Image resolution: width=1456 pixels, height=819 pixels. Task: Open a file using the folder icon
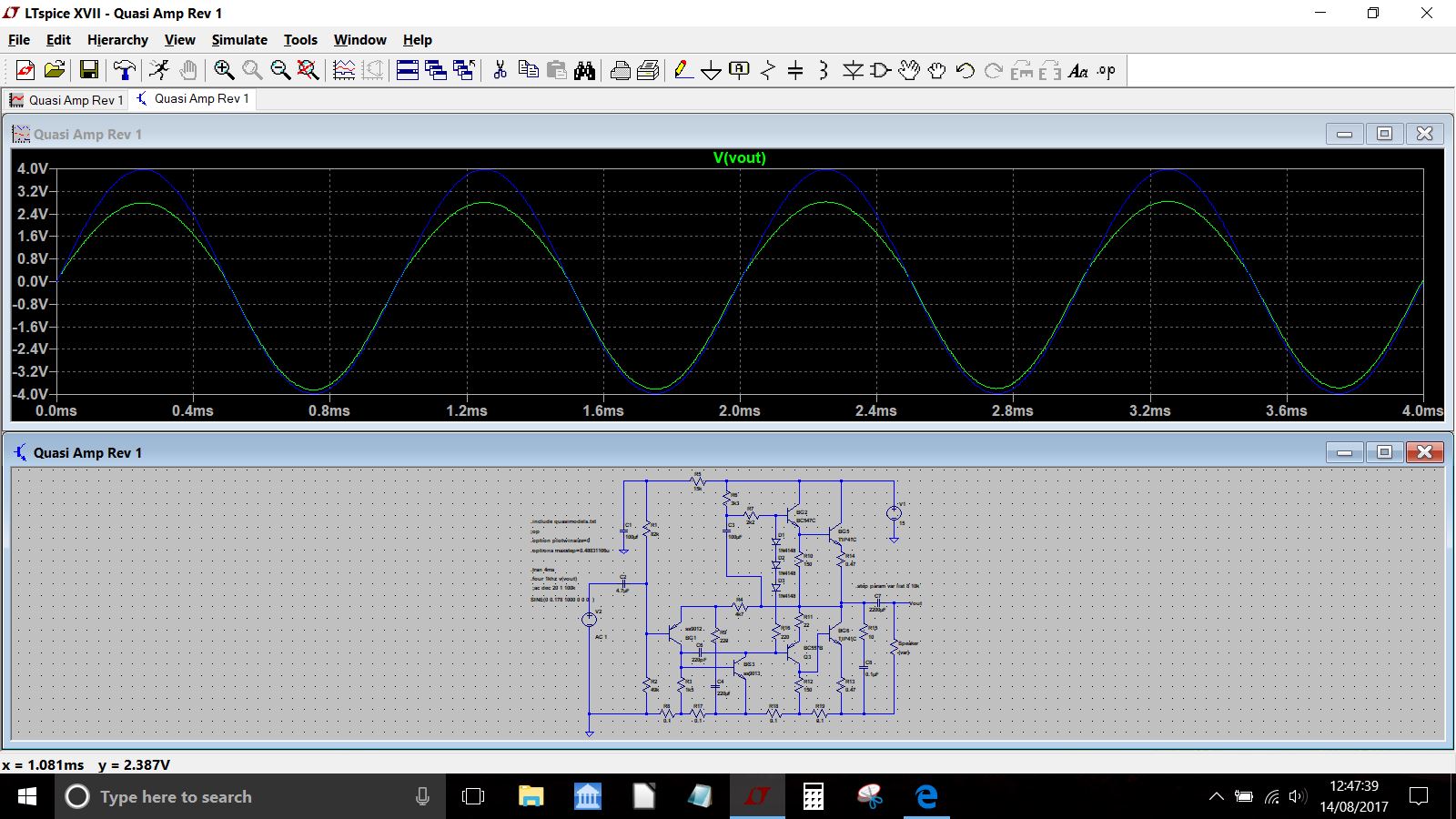point(55,70)
